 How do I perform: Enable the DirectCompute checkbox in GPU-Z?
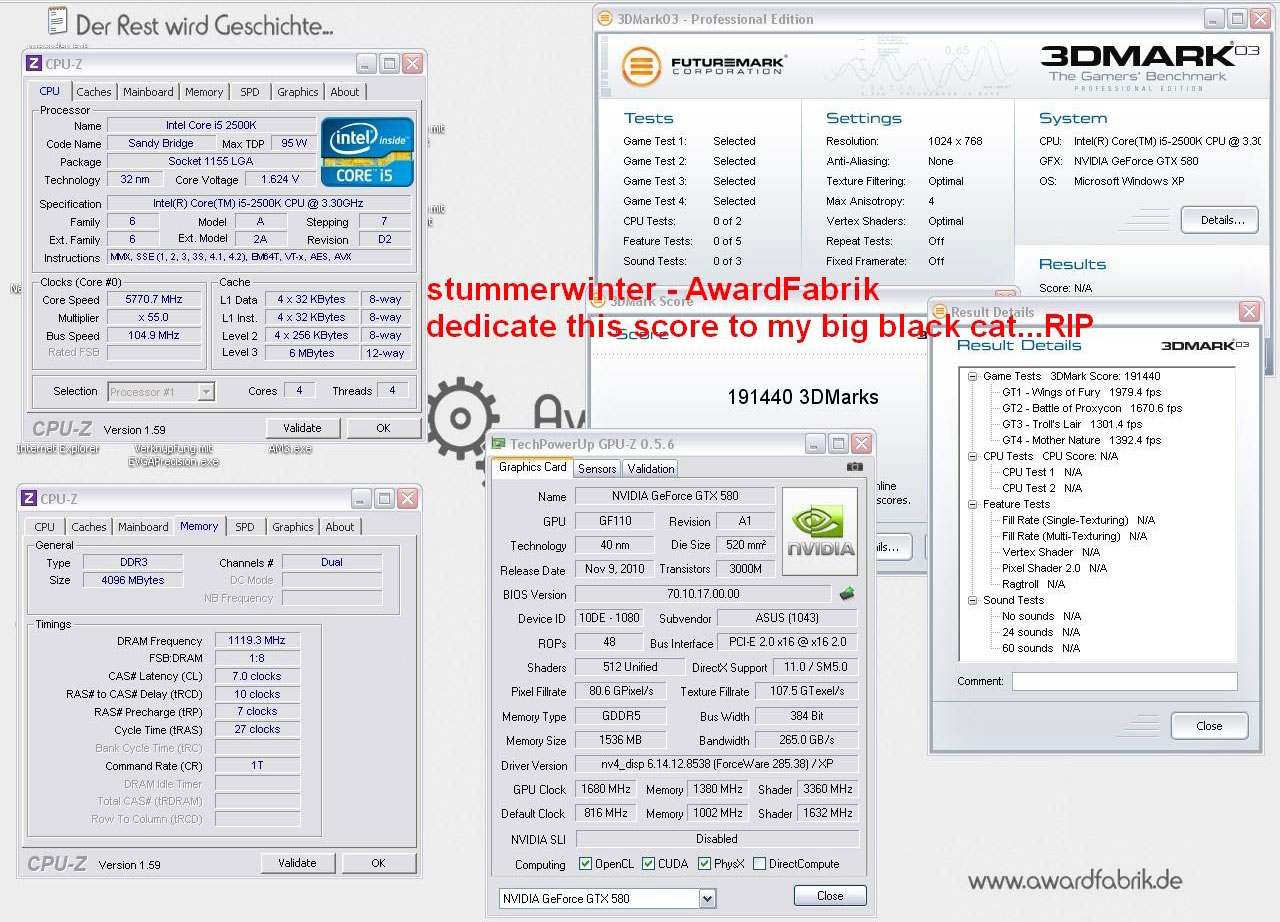tap(760, 864)
